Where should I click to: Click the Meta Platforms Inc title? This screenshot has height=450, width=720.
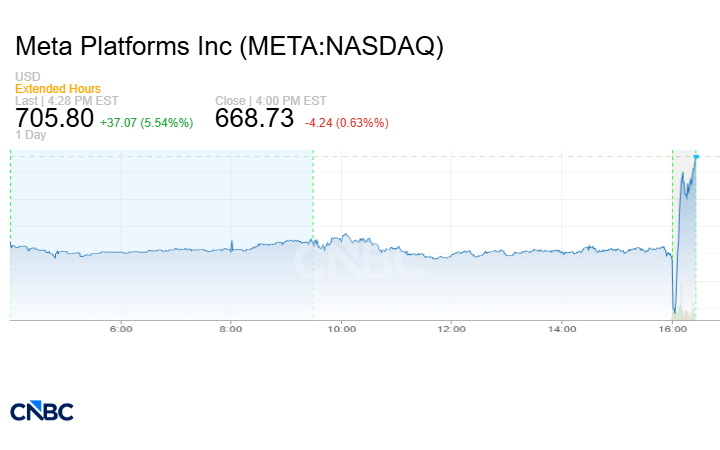[x=230, y=47]
